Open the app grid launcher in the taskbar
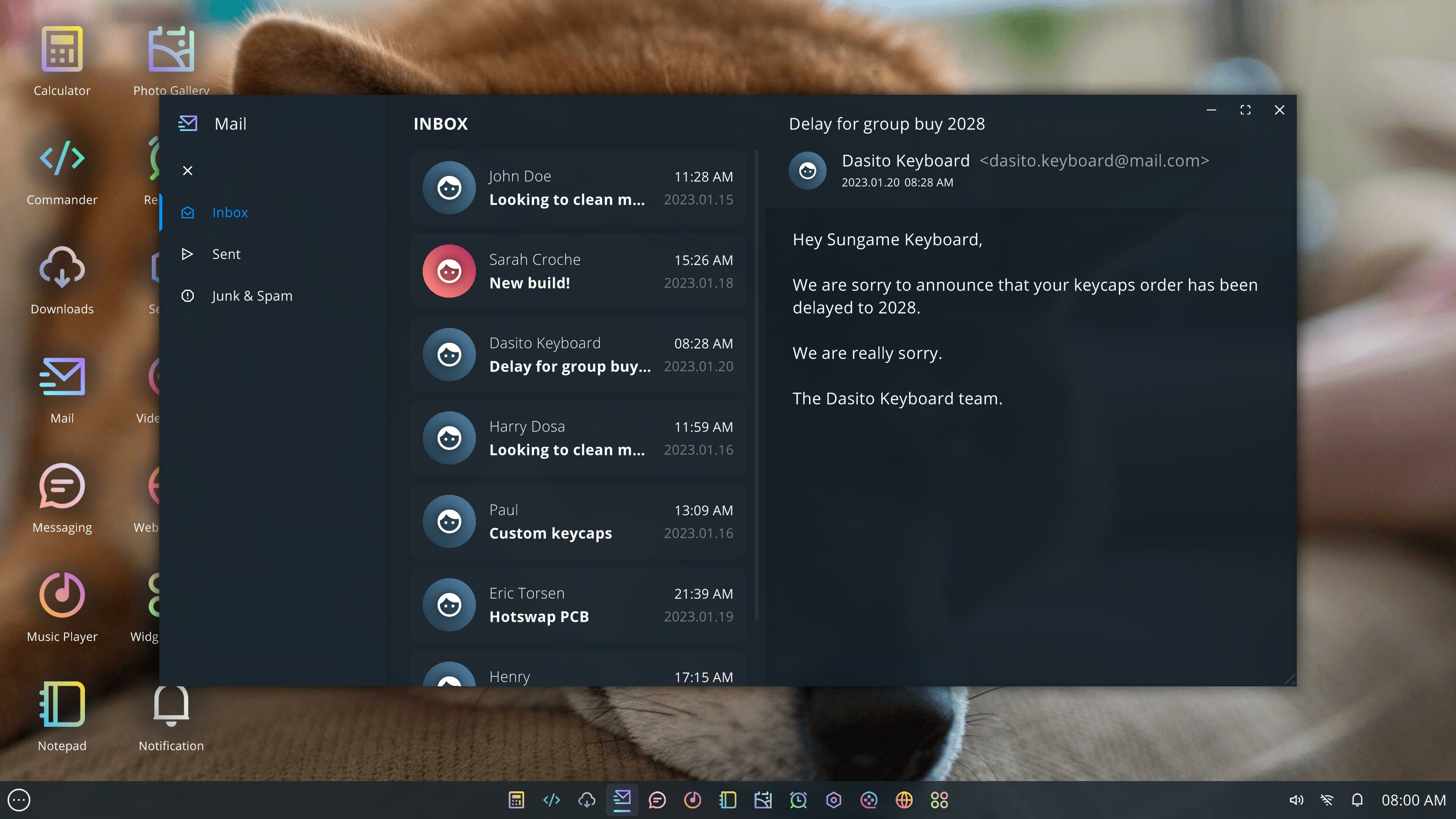This screenshot has height=819, width=1456. tap(939, 800)
